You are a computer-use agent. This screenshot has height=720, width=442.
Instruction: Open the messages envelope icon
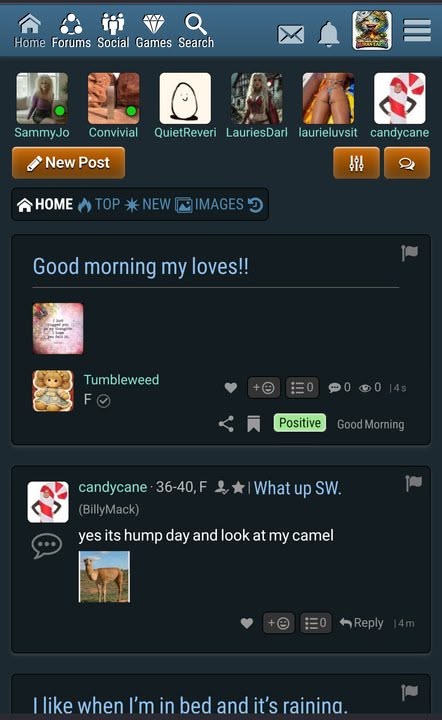(291, 34)
